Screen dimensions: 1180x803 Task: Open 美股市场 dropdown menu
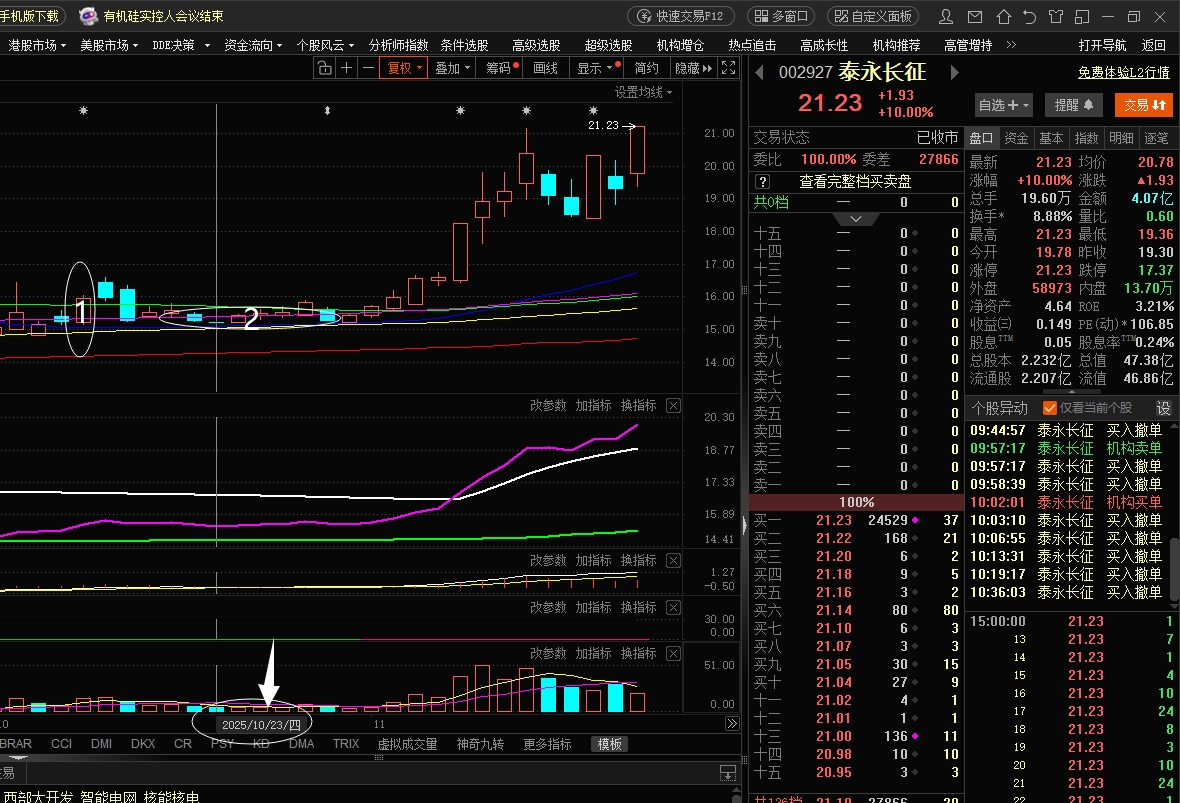[109, 45]
